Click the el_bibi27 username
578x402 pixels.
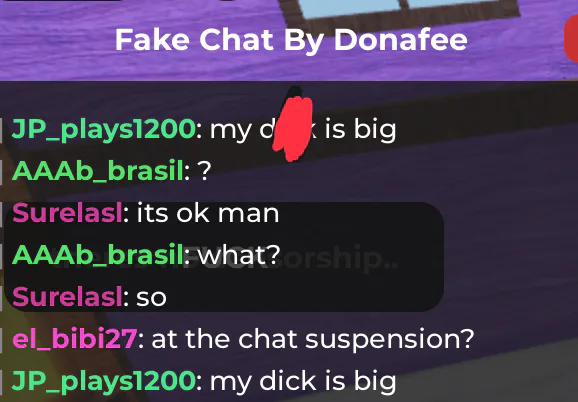pyautogui.click(x=74, y=339)
